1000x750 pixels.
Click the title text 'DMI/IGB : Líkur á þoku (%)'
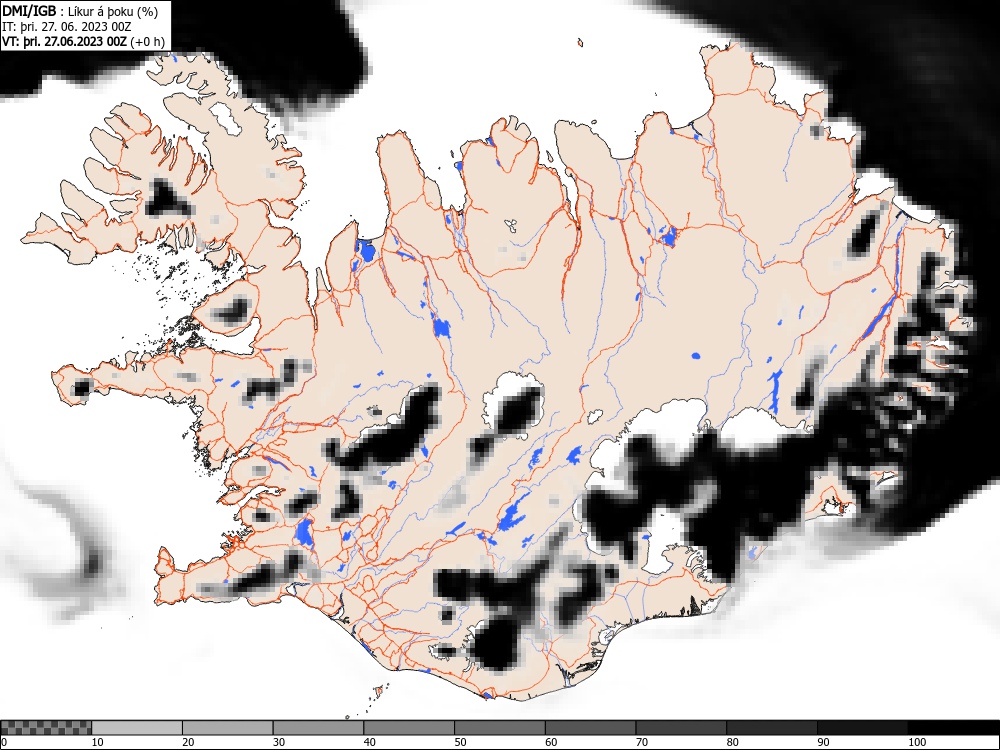click(80, 11)
